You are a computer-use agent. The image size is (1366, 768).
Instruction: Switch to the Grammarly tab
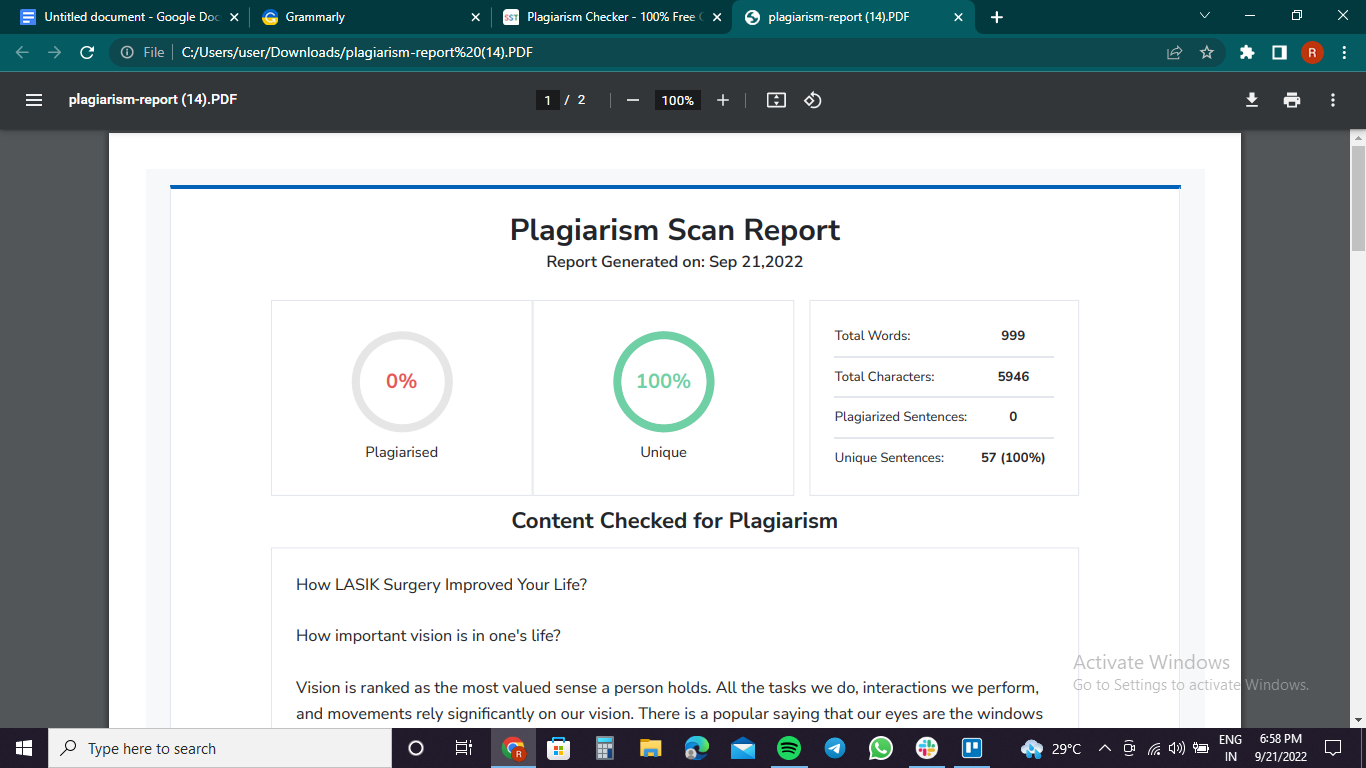369,17
